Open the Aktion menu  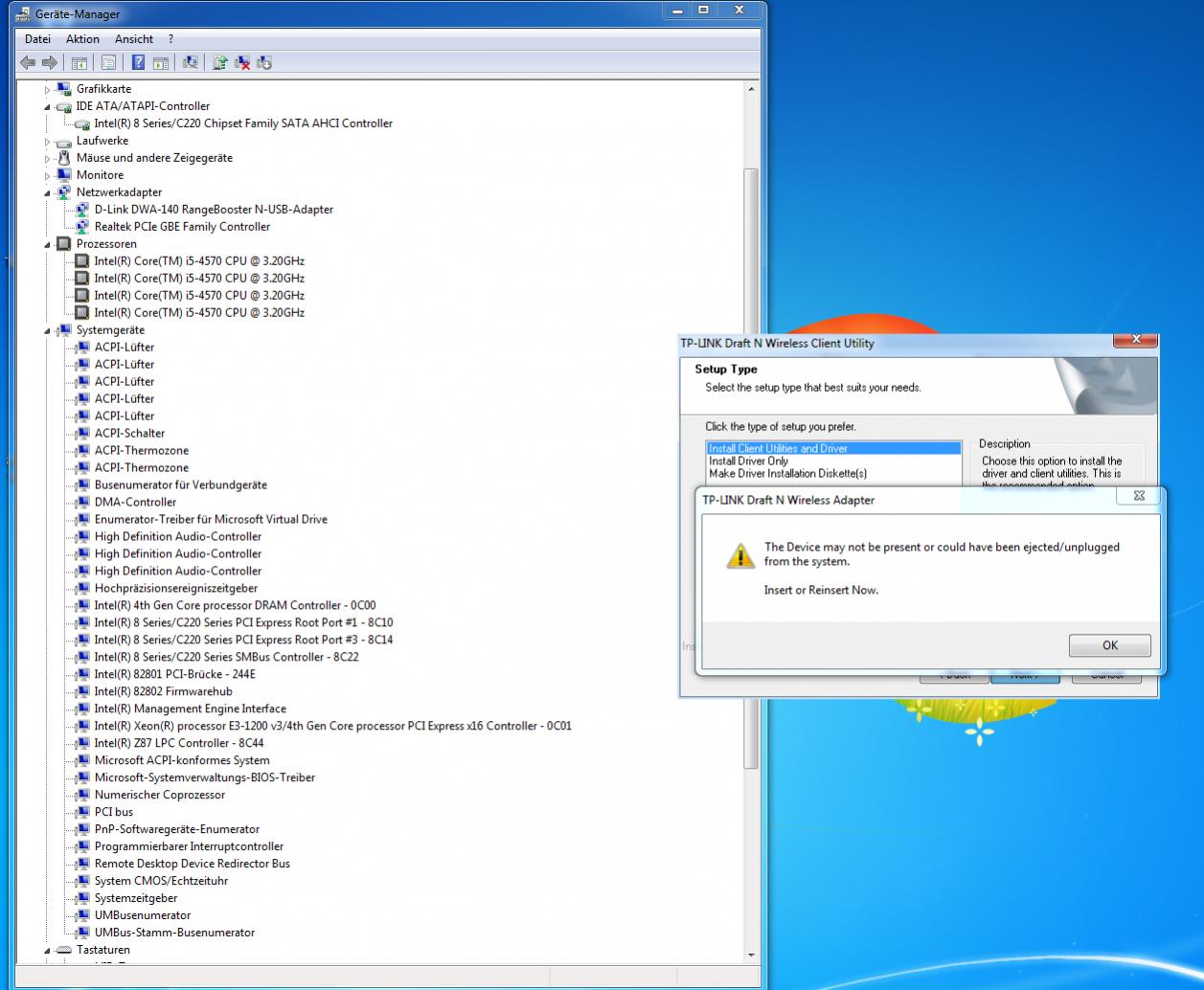82,39
